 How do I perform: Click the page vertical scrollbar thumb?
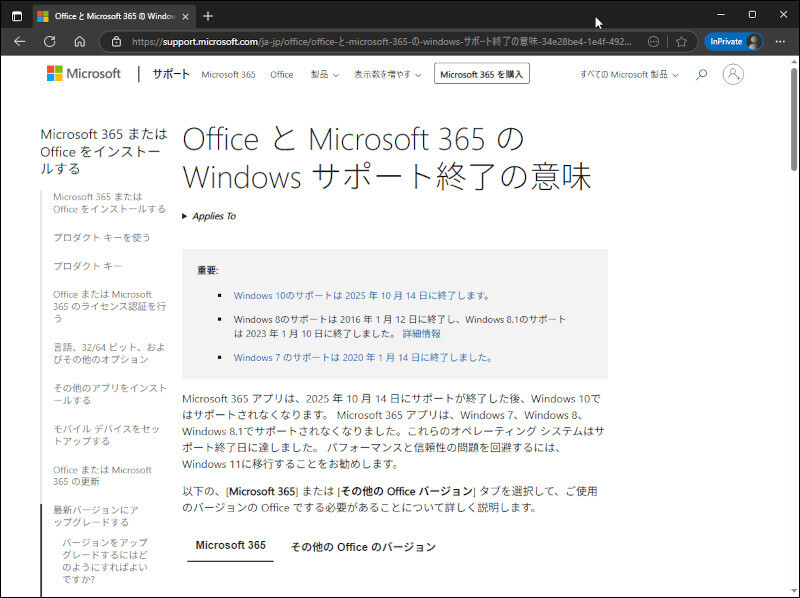[794, 118]
